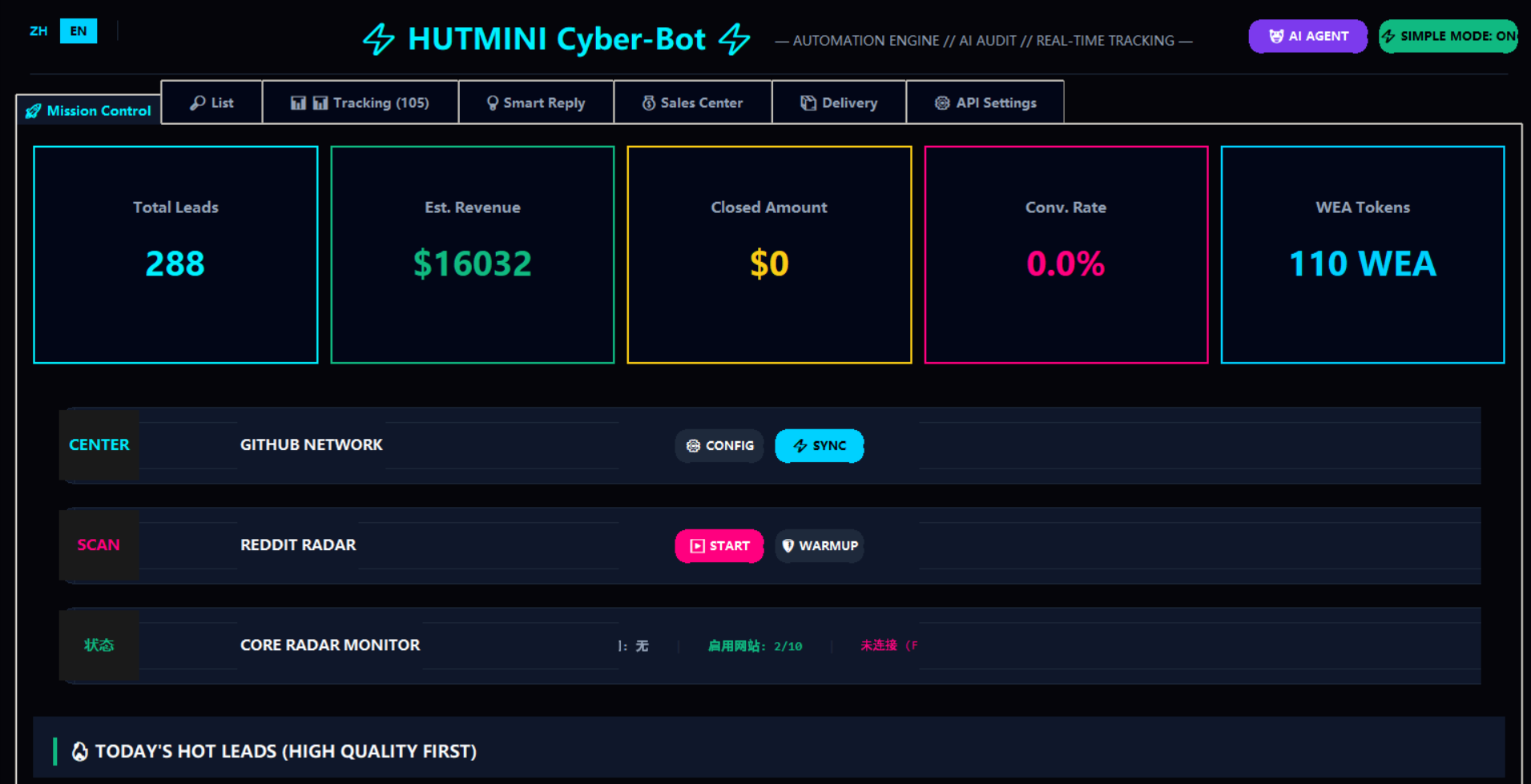Switch language to ZH
The height and width of the screenshot is (784, 1531).
pos(38,31)
